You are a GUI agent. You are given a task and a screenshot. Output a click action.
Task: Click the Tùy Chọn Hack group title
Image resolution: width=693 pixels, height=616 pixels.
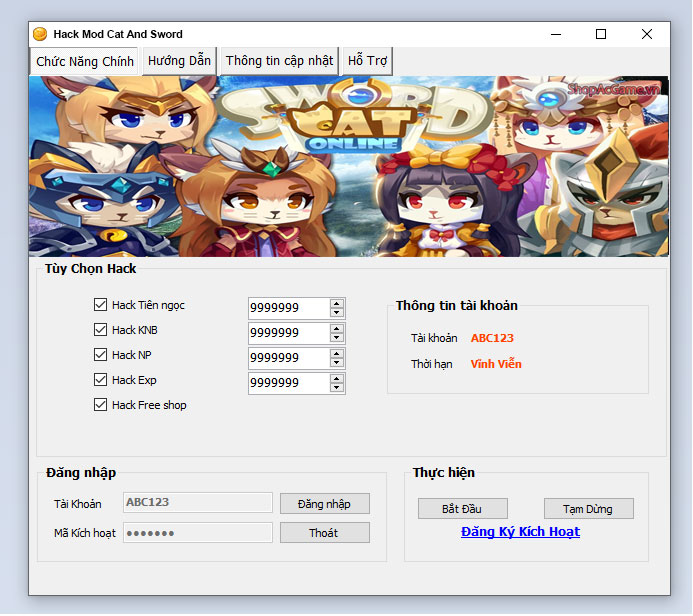(x=91, y=269)
